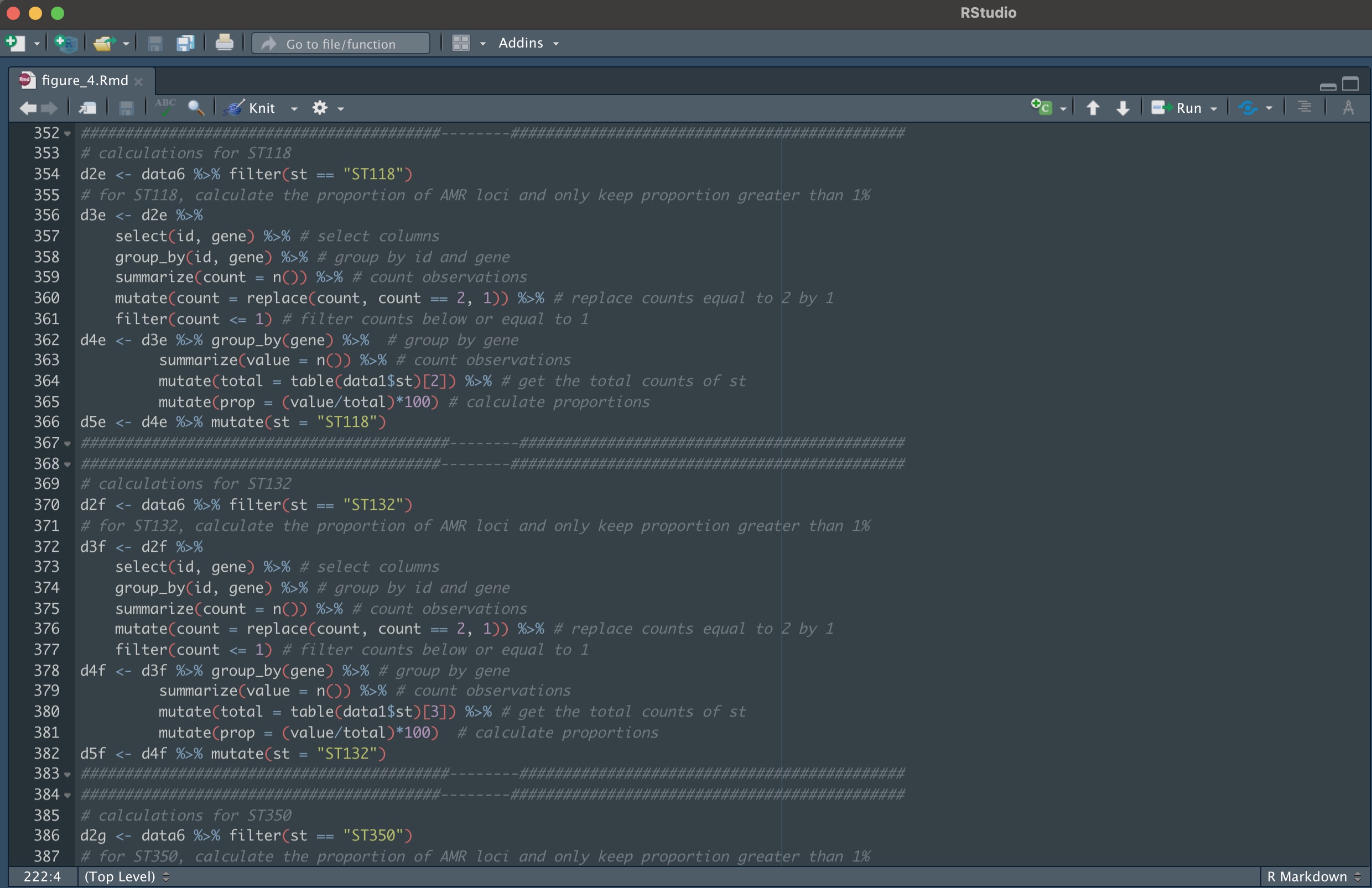Click the print document icon
Screen dimensions: 1372x888
click(x=224, y=43)
